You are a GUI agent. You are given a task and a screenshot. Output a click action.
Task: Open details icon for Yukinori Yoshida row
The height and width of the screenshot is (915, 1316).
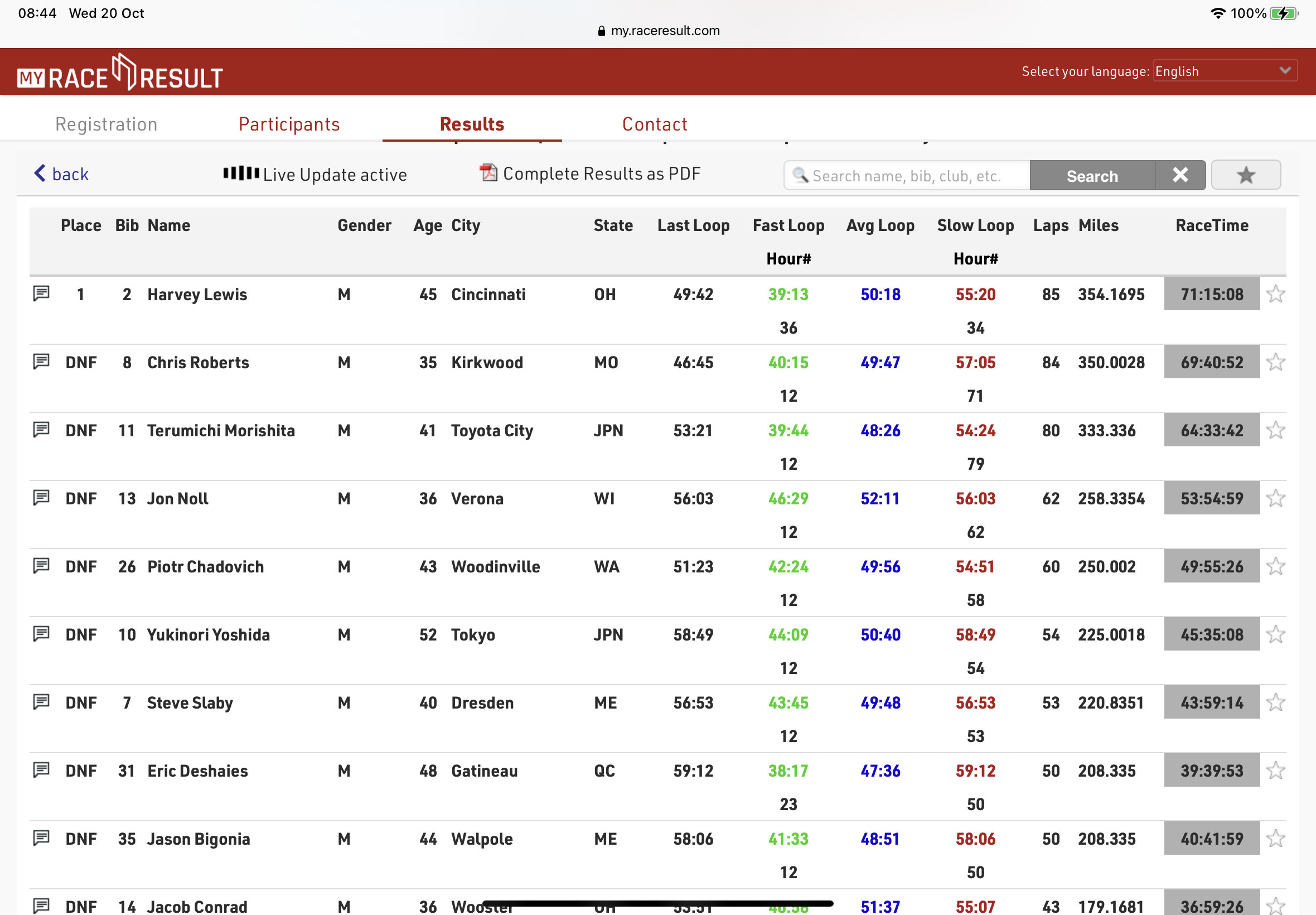pyautogui.click(x=41, y=634)
